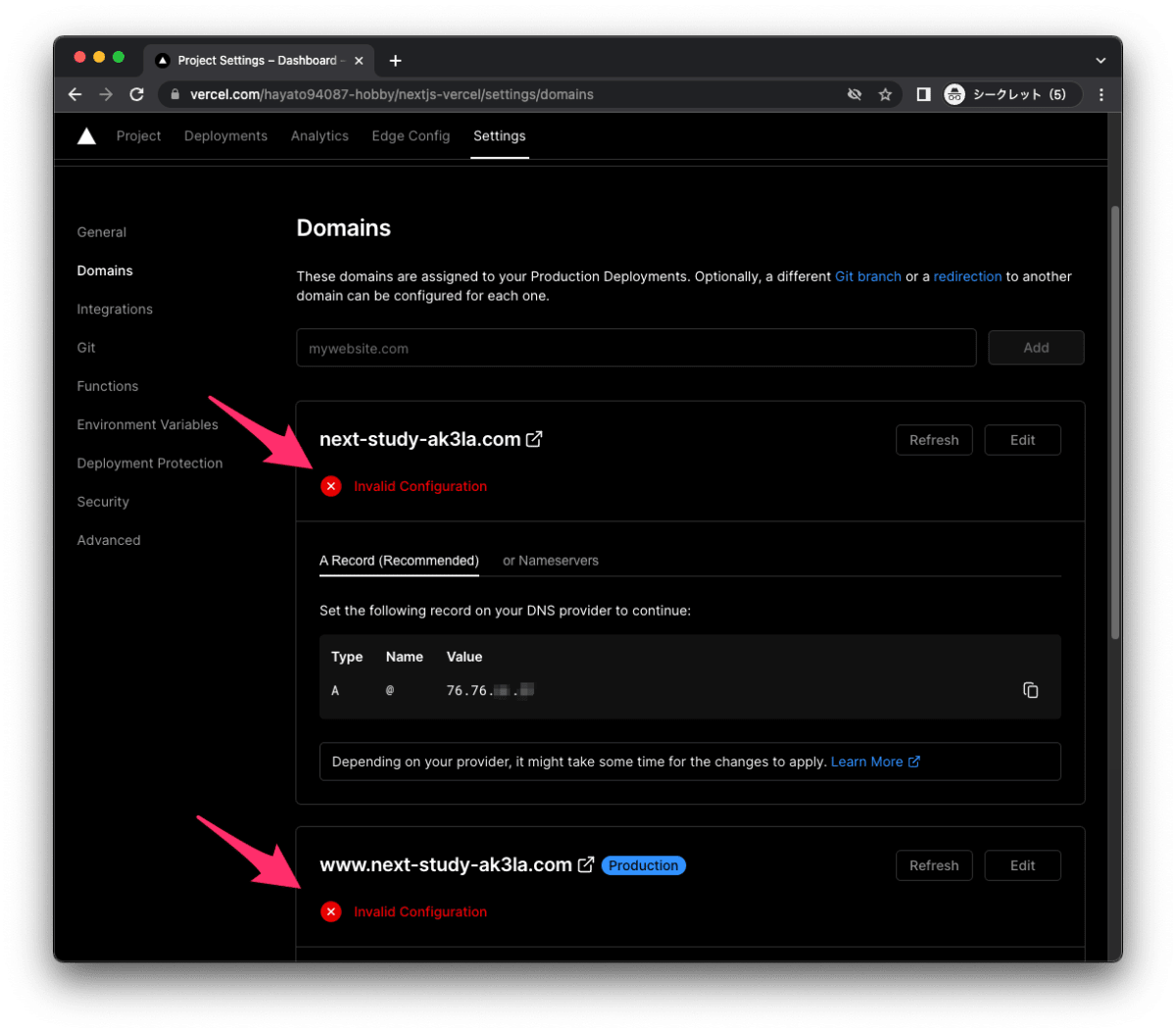Refresh the next-study-ak3la.com domain
Image resolution: width=1176 pixels, height=1033 pixels.
pos(934,440)
